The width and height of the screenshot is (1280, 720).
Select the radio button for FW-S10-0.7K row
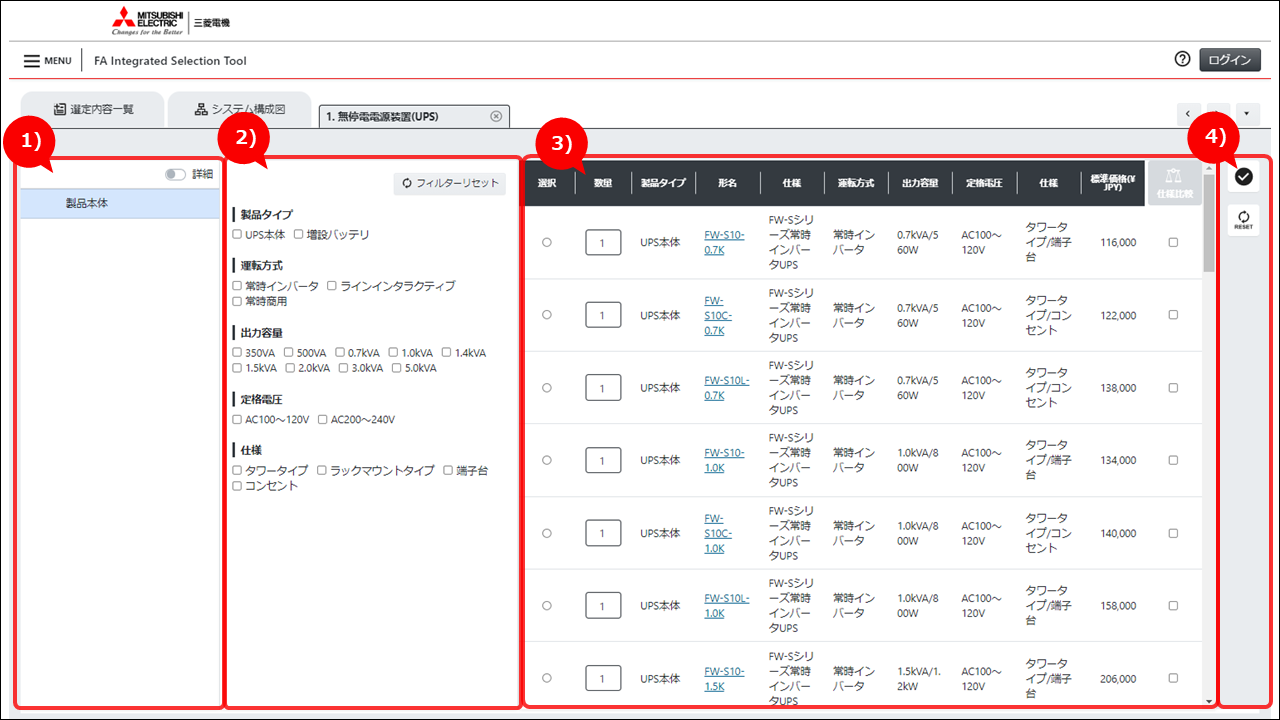pyautogui.click(x=546, y=243)
